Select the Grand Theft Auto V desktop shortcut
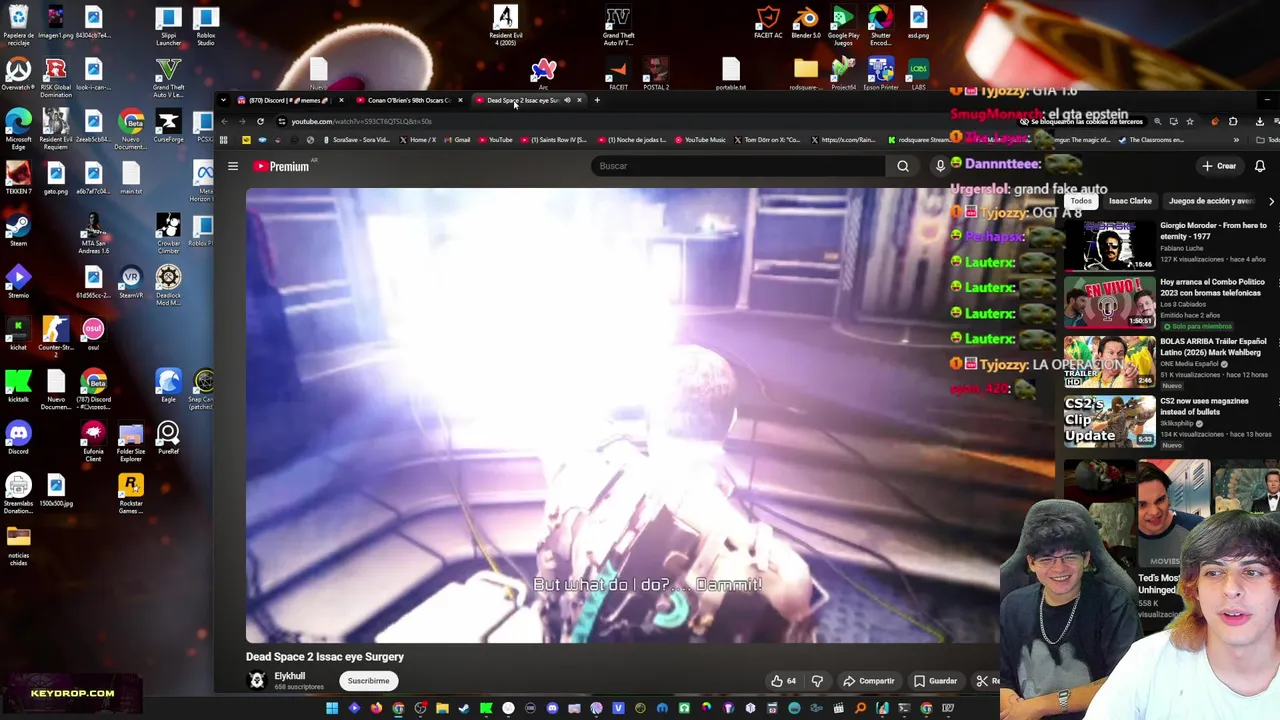This screenshot has height=720, width=1280. coord(168,78)
